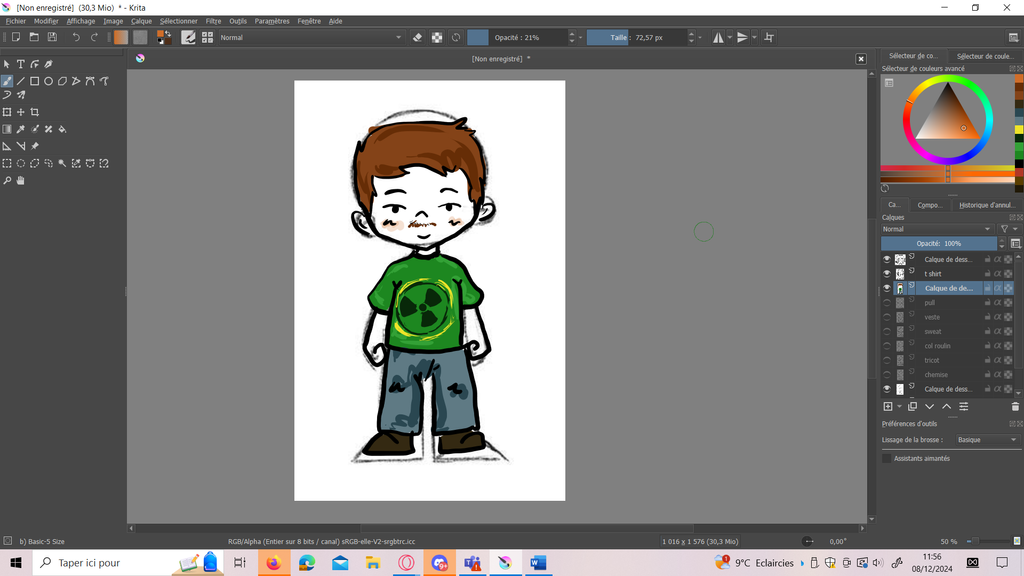Choose the Fill bucket tool
Image resolution: width=1024 pixels, height=576 pixels.
coord(63,129)
